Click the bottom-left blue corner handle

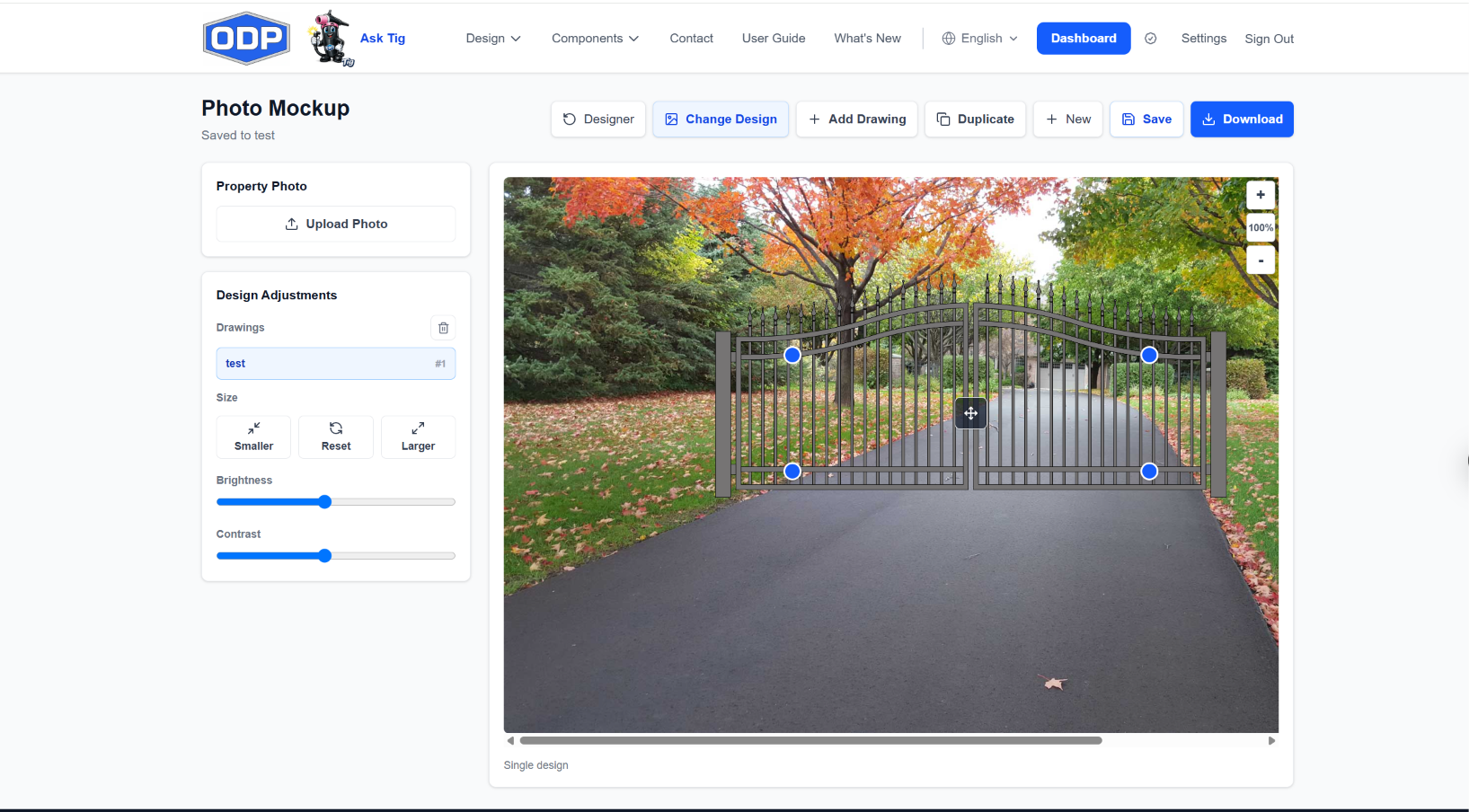pos(792,472)
